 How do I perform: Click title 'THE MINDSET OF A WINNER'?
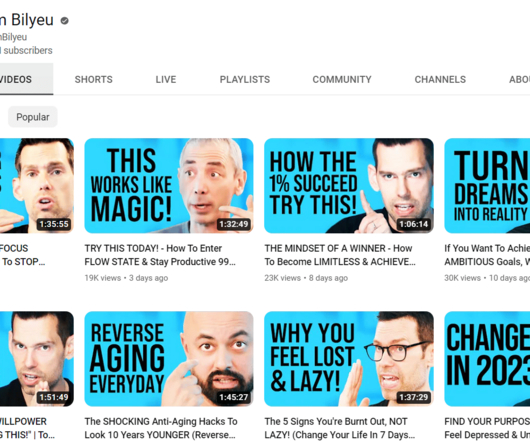pos(340,255)
